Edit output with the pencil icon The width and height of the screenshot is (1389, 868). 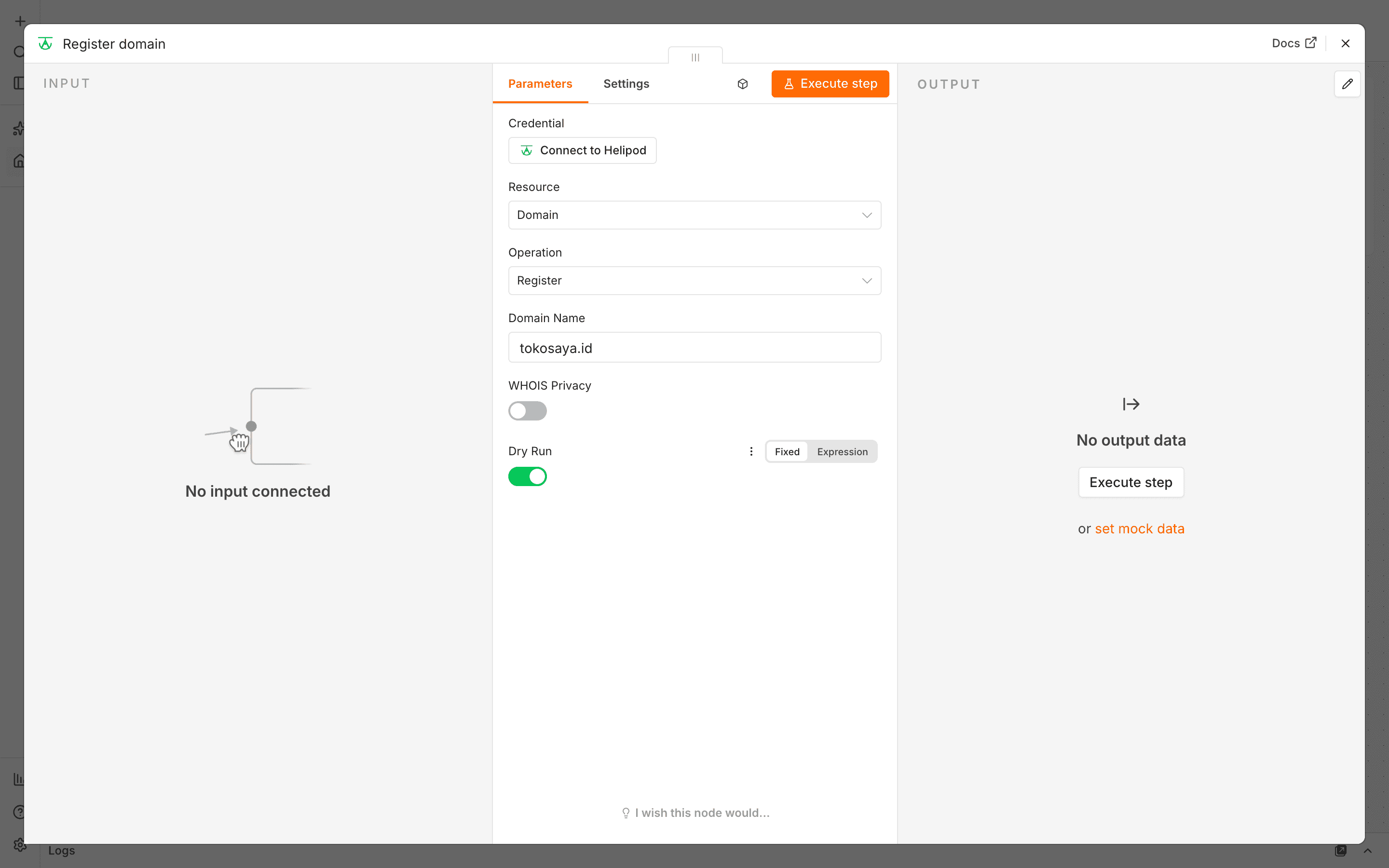pos(1347,84)
